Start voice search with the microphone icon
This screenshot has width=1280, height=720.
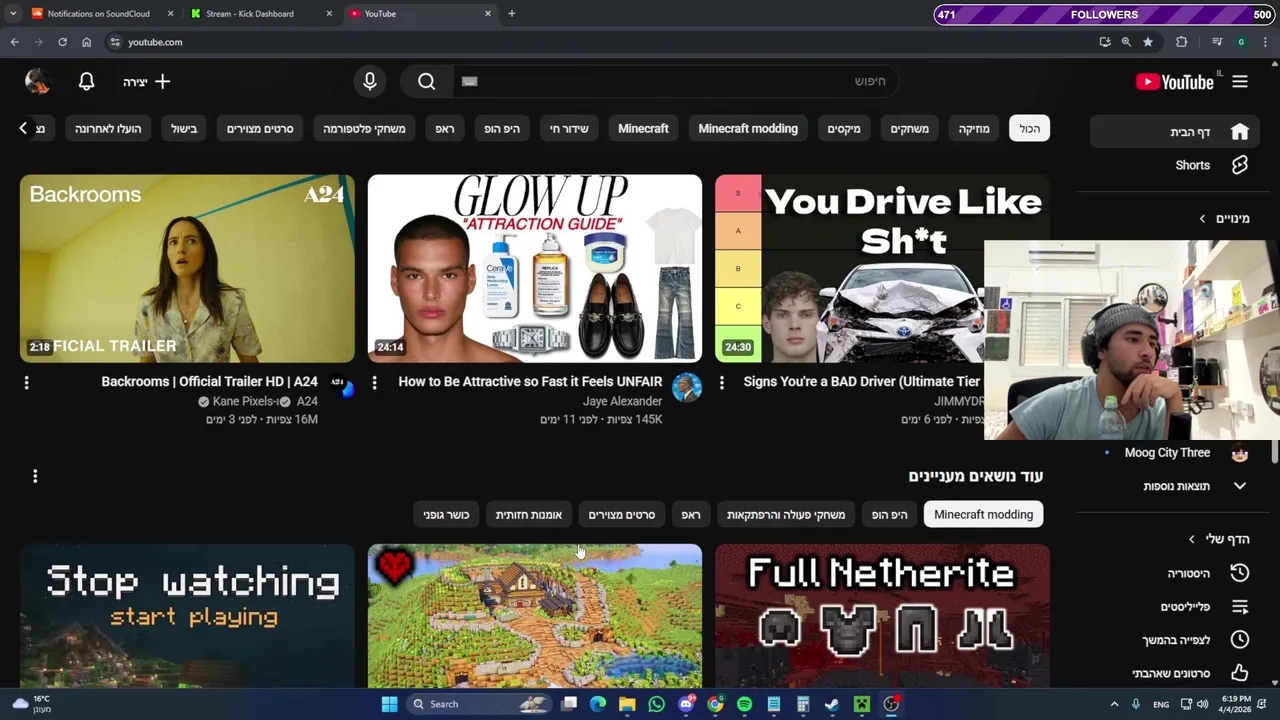pos(370,82)
